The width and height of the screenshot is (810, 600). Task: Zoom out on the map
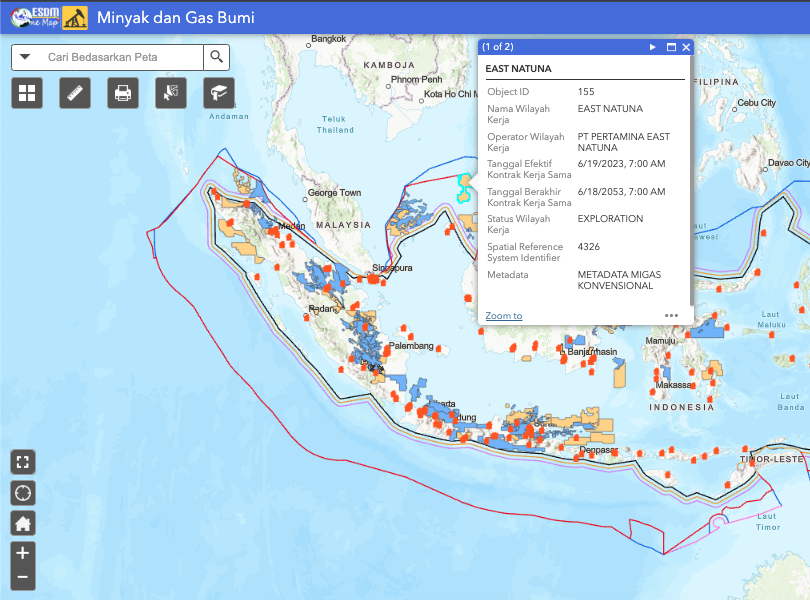tap(23, 578)
